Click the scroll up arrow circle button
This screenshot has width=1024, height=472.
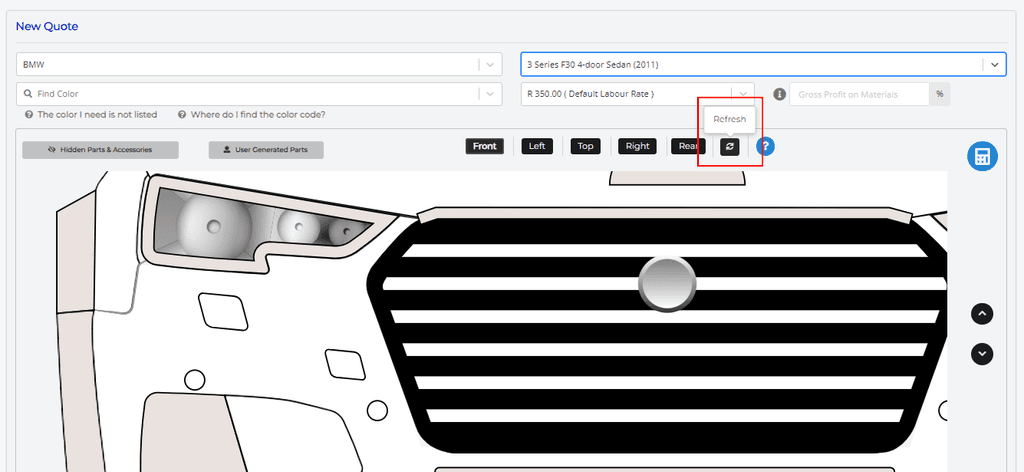pyautogui.click(x=982, y=314)
